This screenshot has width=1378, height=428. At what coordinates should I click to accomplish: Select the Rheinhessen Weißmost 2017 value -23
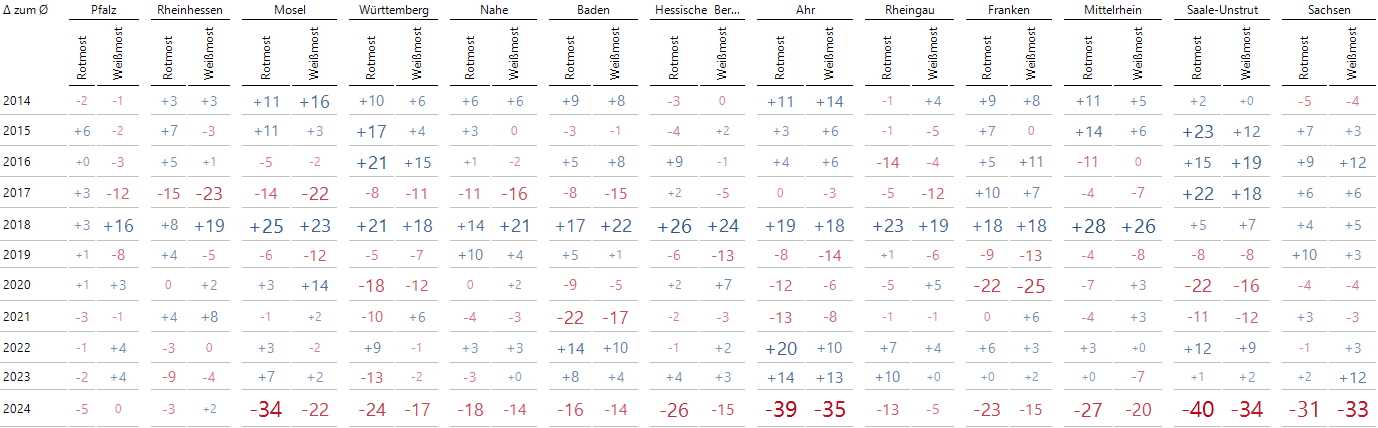209,195
